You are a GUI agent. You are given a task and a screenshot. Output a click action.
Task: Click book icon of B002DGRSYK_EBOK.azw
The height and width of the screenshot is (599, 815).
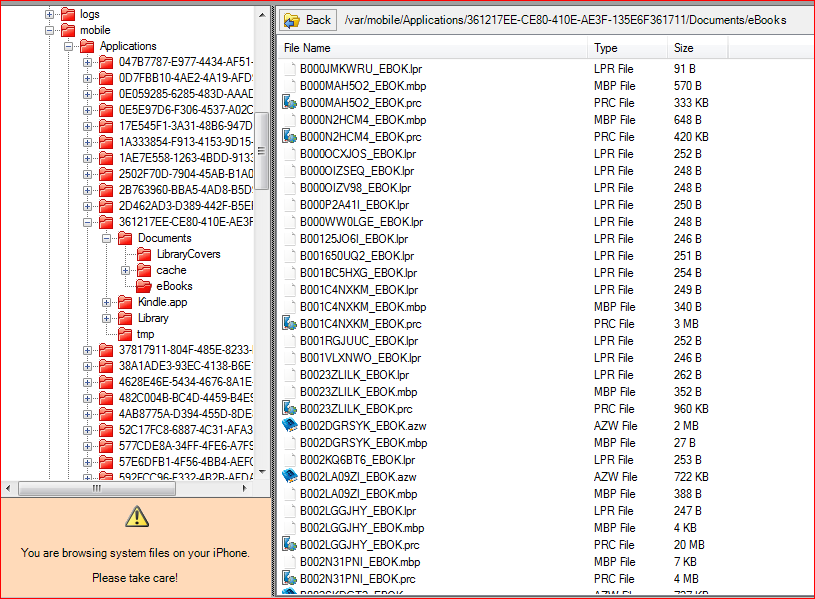289,425
